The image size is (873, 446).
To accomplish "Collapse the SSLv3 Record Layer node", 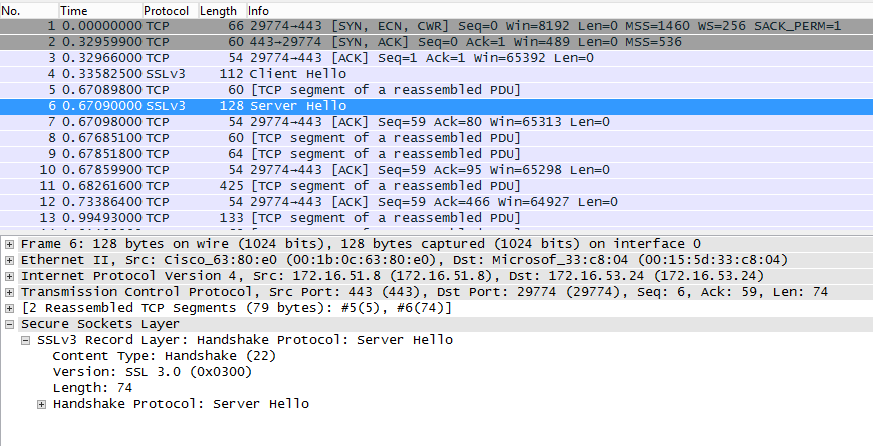I will [x=26, y=340].
